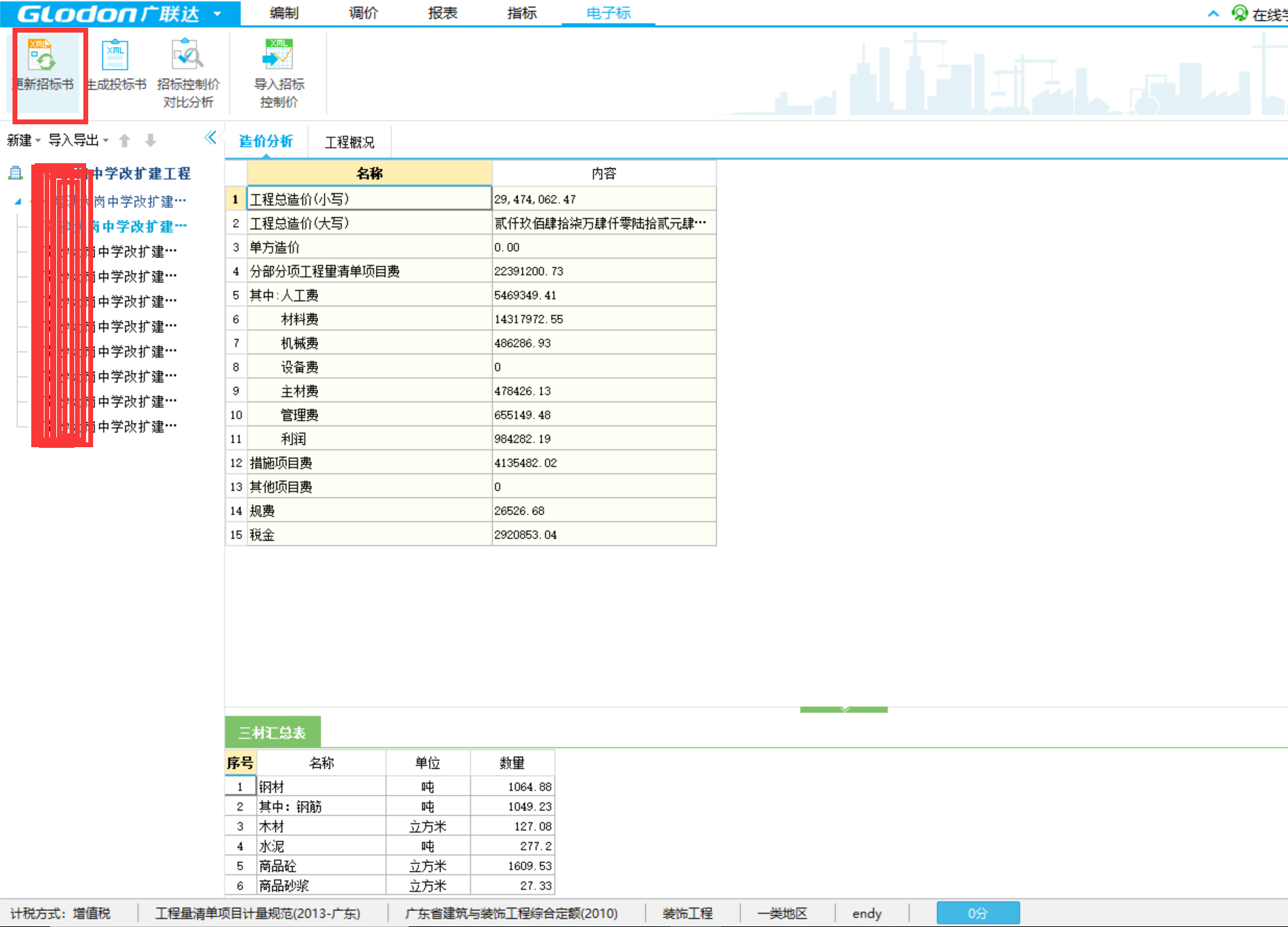Click the 0分 score button

click(x=977, y=913)
